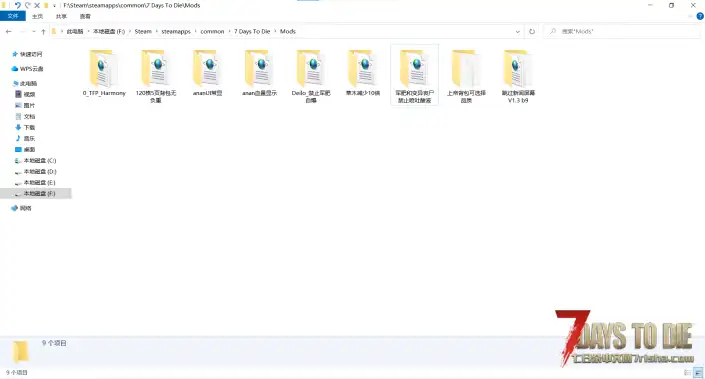The image size is (705, 379).
Task: Click the Refresh button beside address bar
Action: pyautogui.click(x=532, y=31)
